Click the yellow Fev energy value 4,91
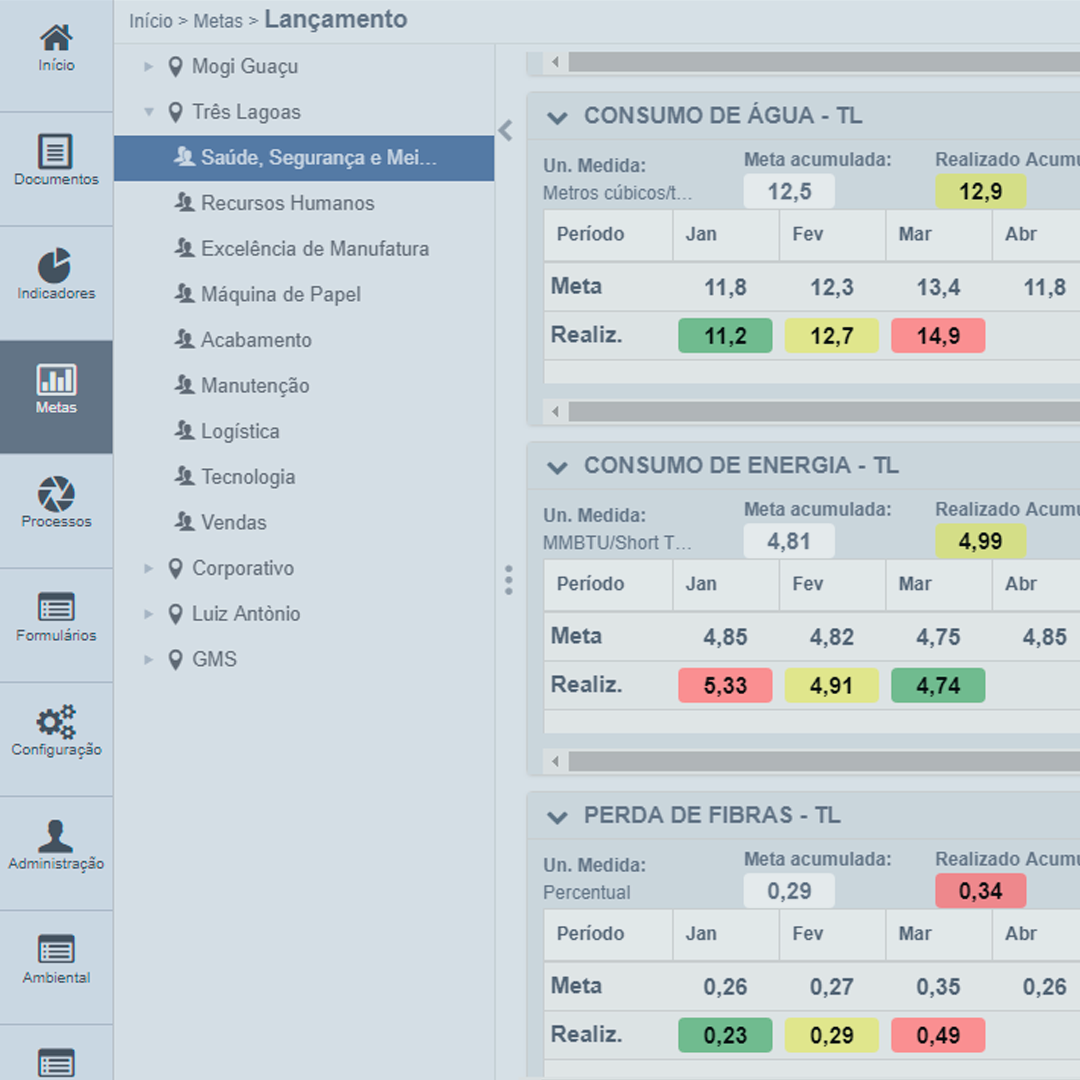 pos(832,686)
